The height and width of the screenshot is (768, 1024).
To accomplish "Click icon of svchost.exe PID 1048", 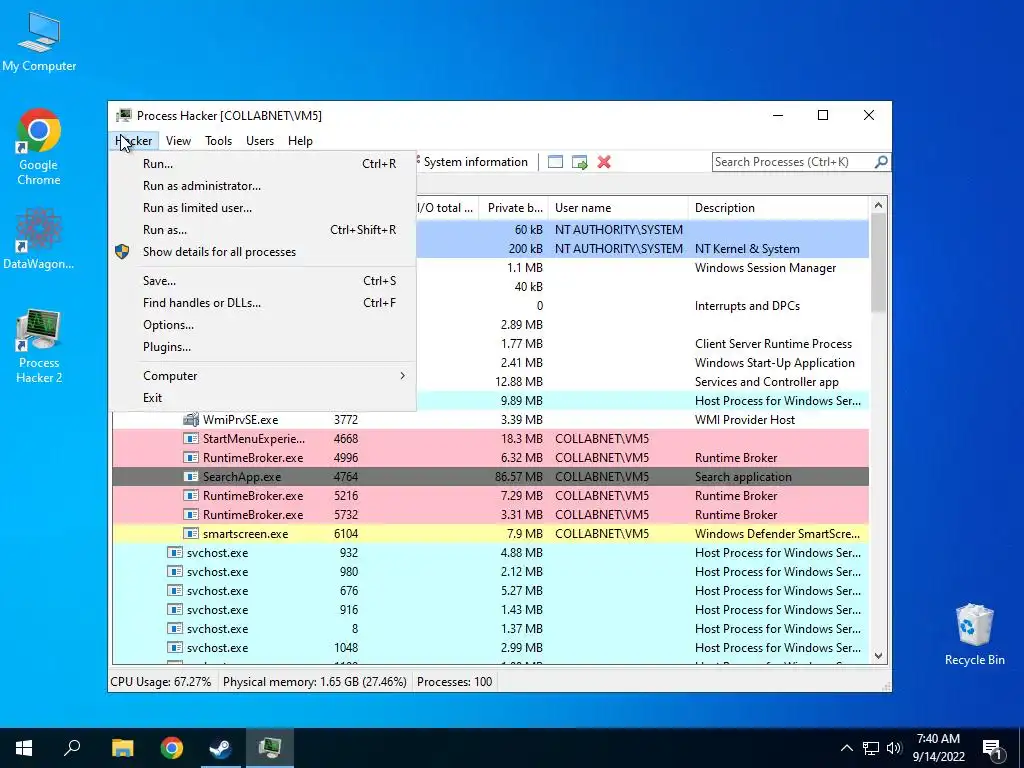I will 174,647.
